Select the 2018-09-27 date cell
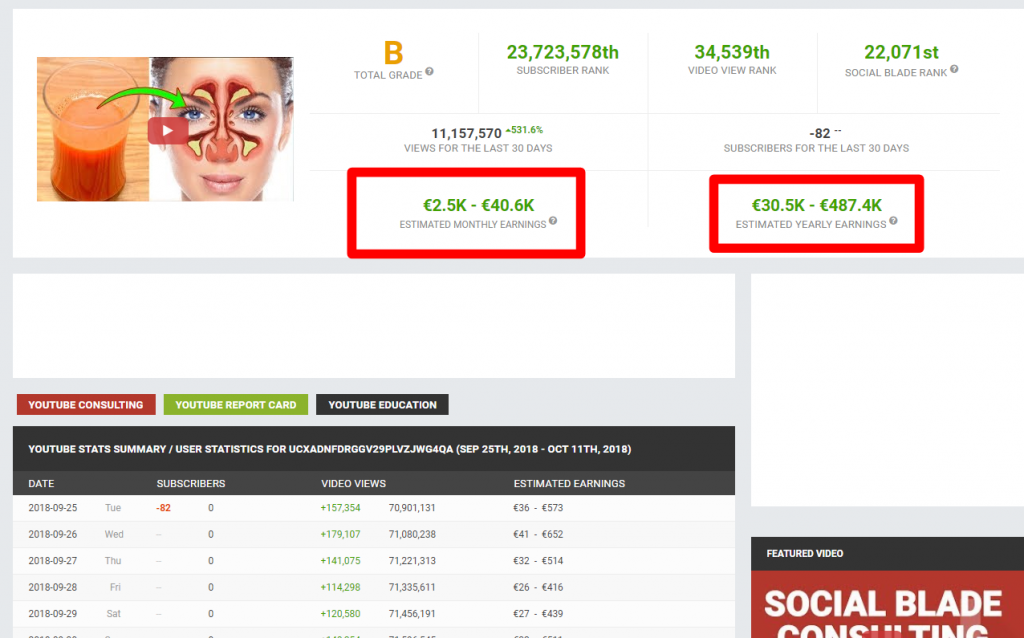 pos(52,560)
